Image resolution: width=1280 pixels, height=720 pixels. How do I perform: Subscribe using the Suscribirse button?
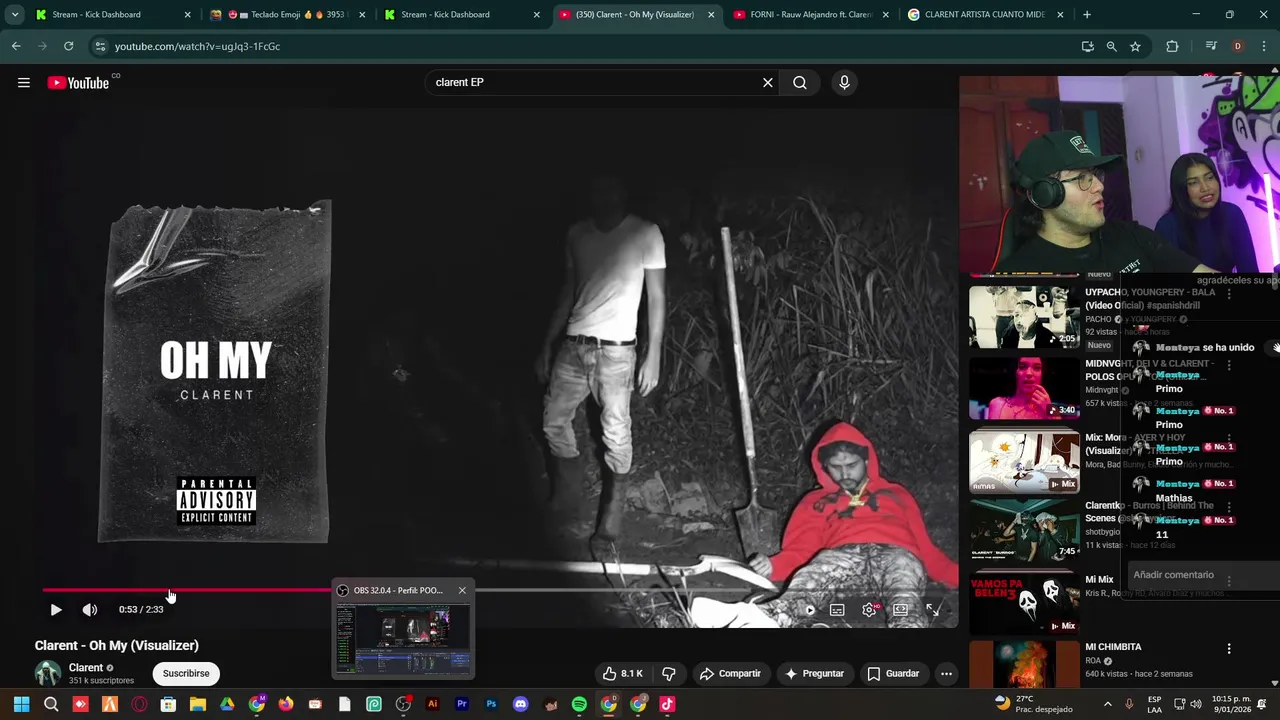(x=186, y=673)
